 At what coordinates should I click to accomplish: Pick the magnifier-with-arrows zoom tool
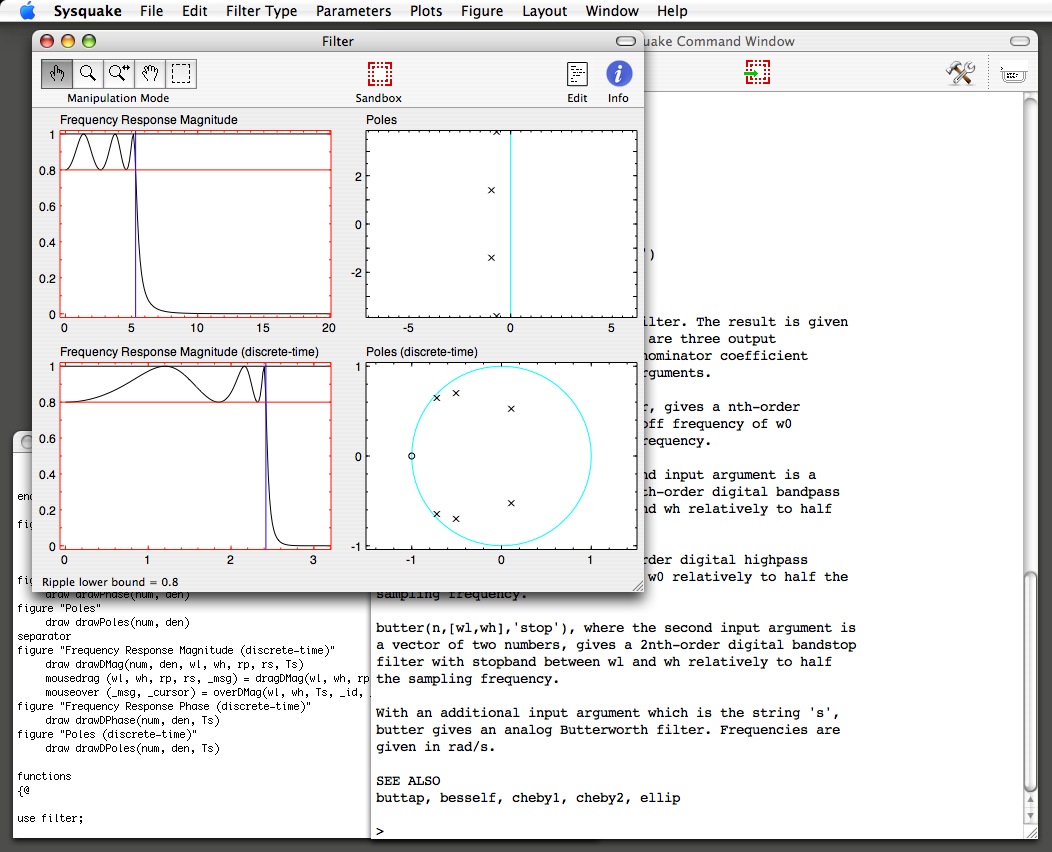(119, 73)
